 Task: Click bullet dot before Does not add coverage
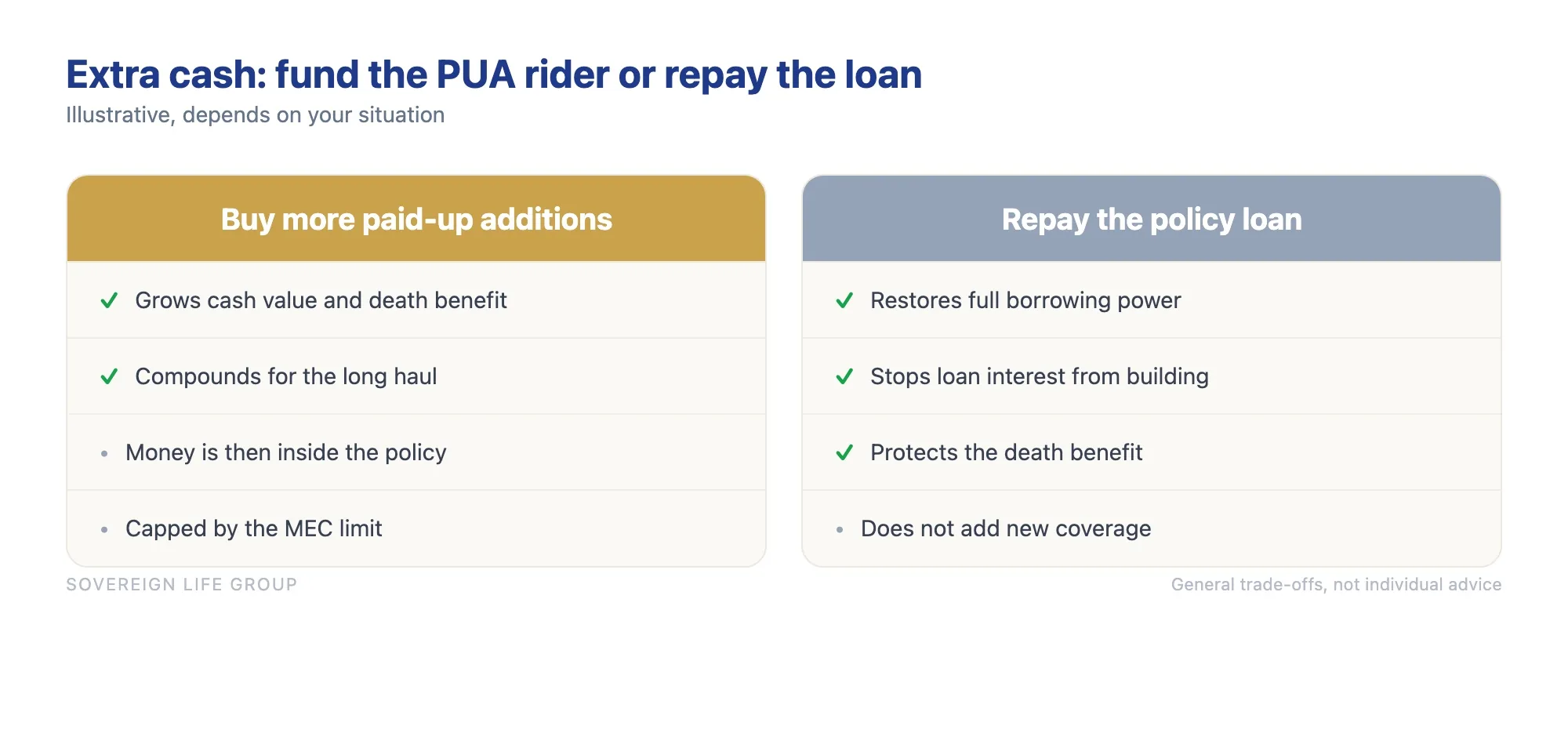(840, 529)
